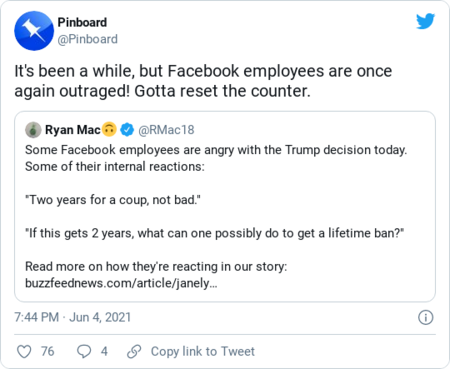Open the tweet info circle icon
This screenshot has width=450, height=369.
click(426, 317)
